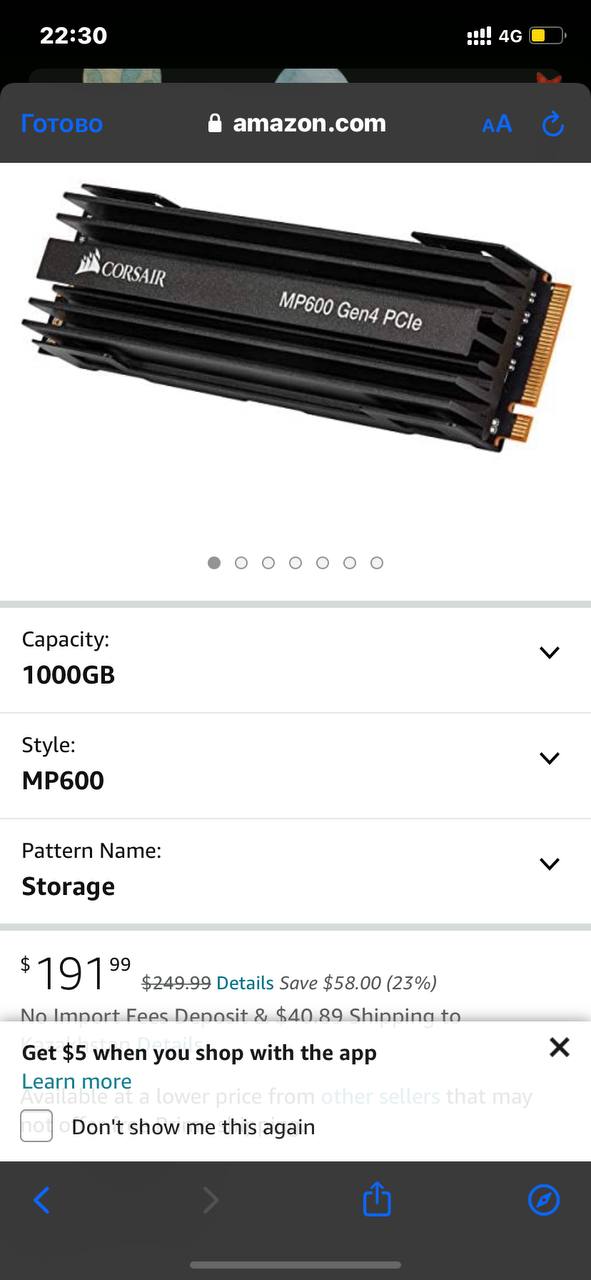Open the Pattern Name Storage dropdown
The width and height of the screenshot is (591, 1280).
pos(295,871)
